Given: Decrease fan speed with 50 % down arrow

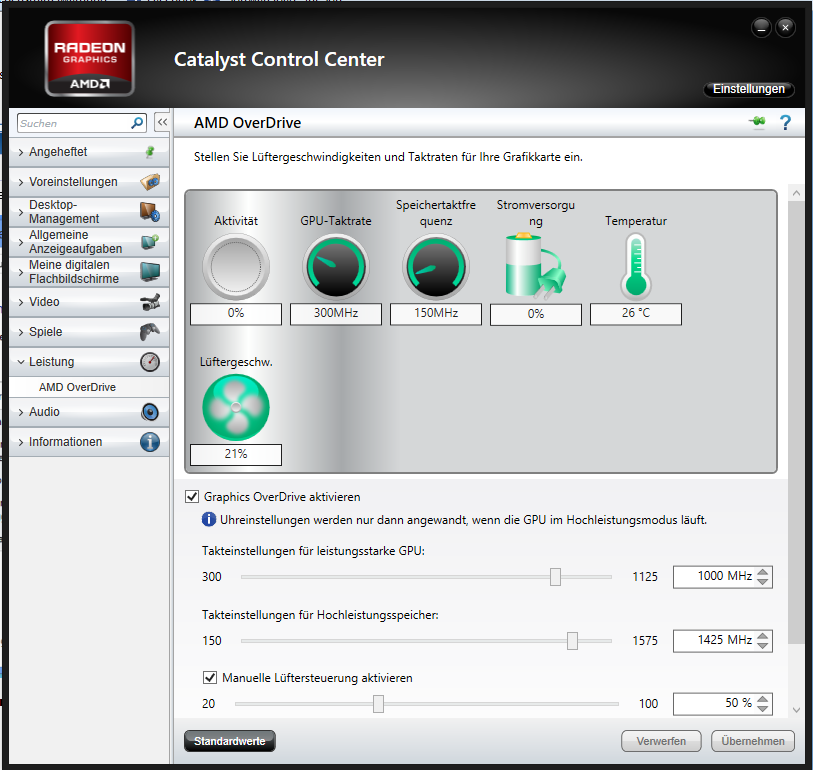Looking at the screenshot, I should point(762,709).
